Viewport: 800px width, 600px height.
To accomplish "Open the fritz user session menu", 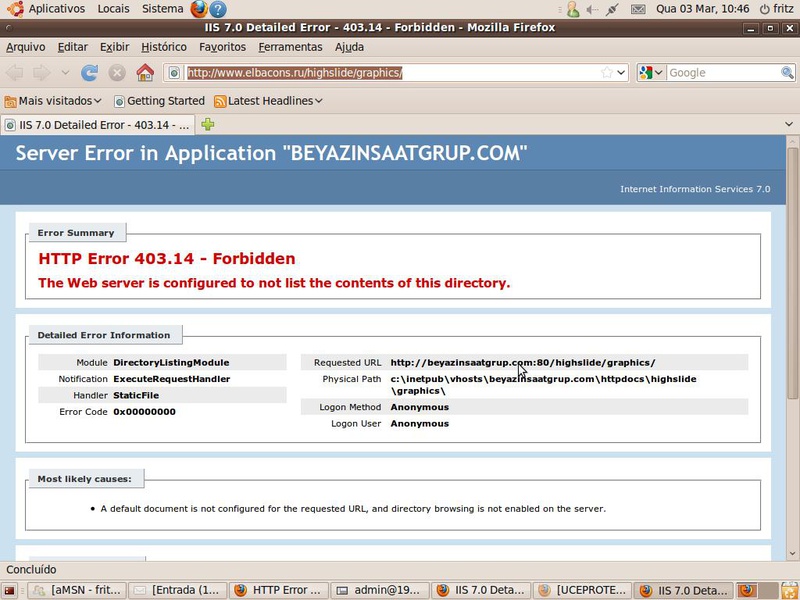I will tap(777, 9).
